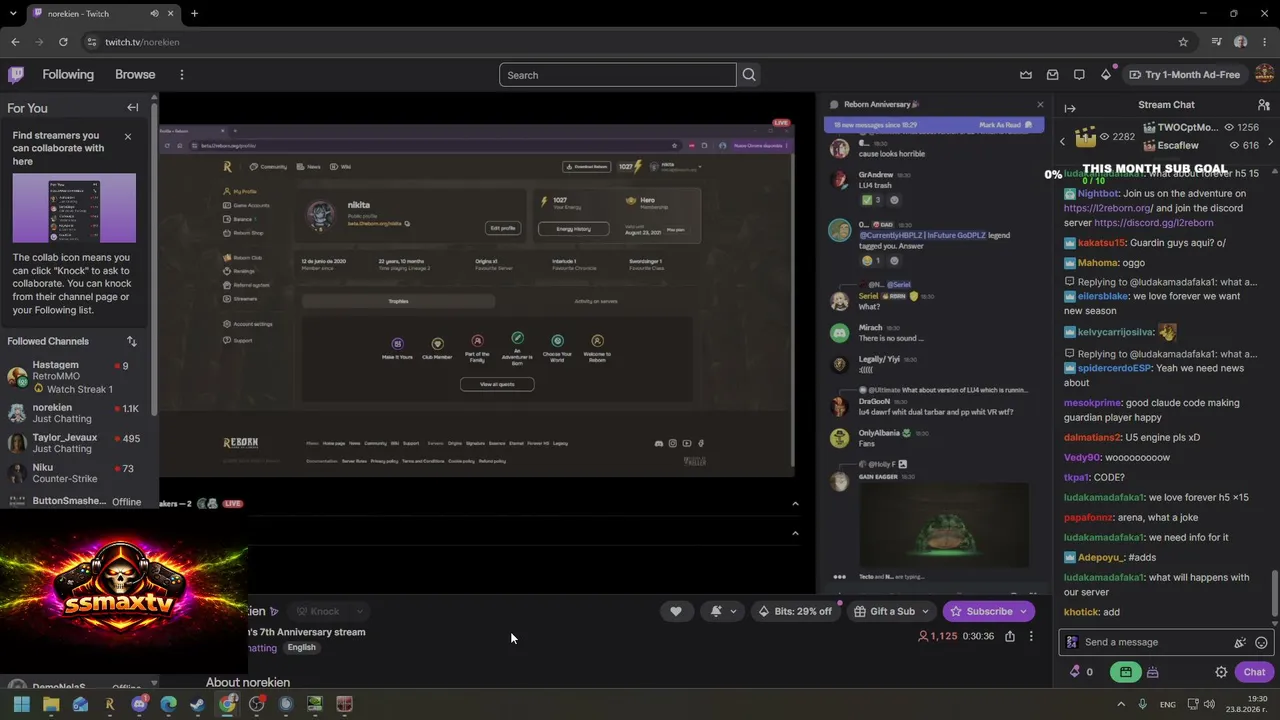Open the notification bell dropdown
This screenshot has width=1280, height=720.
[x=723, y=611]
